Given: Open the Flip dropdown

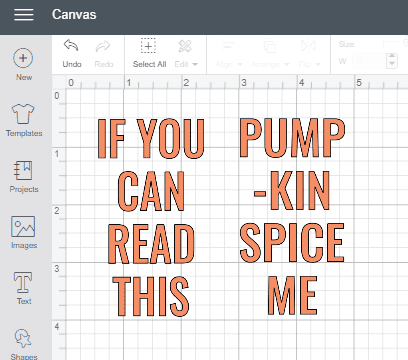Looking at the screenshot, I should tap(309, 54).
